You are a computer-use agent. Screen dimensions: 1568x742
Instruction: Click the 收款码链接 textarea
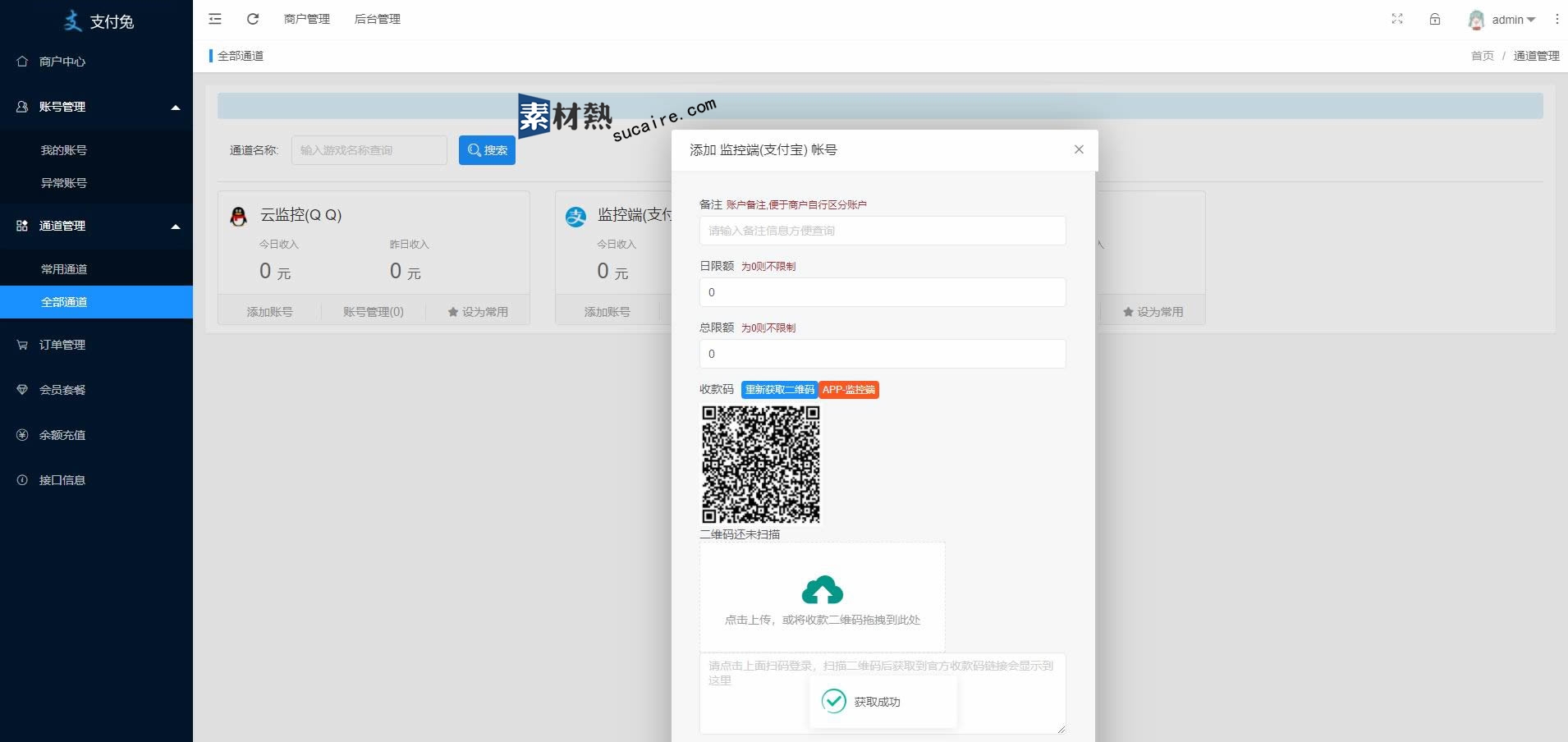click(883, 694)
